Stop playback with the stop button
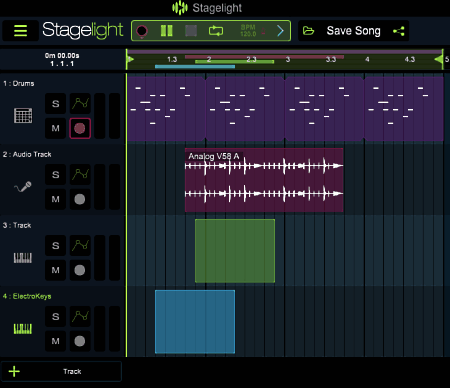The width and height of the screenshot is (450, 388). [x=191, y=31]
